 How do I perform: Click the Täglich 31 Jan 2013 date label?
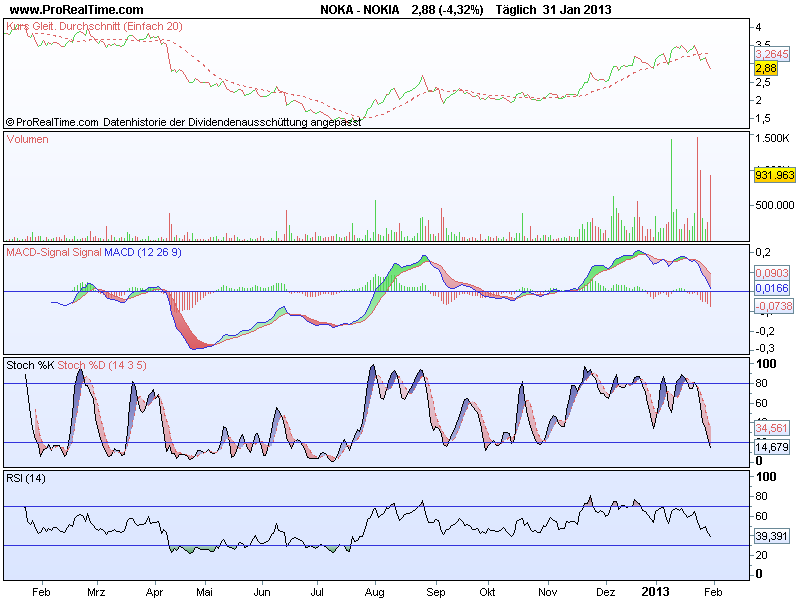pyautogui.click(x=553, y=10)
